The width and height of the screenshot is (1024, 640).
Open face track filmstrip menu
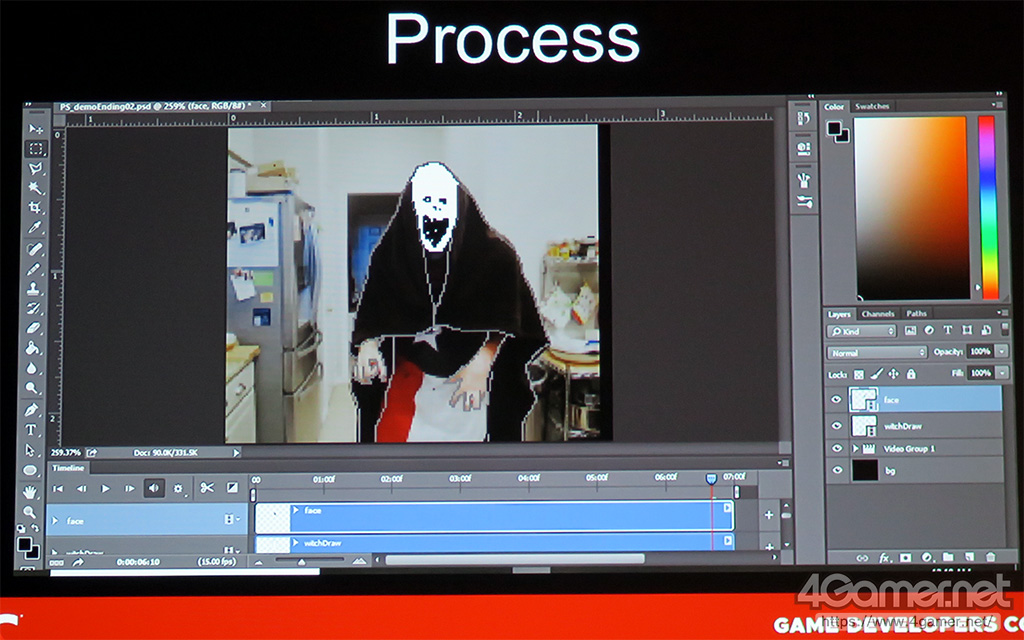tap(231, 519)
